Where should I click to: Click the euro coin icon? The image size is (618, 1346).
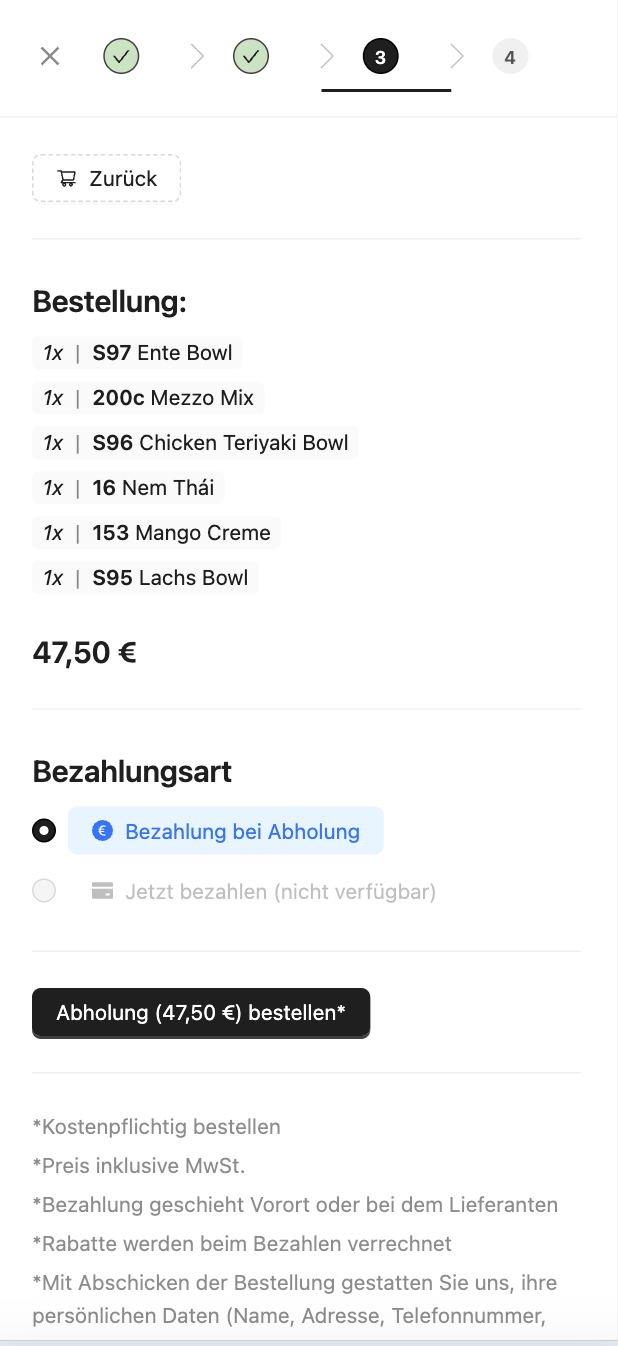102,831
